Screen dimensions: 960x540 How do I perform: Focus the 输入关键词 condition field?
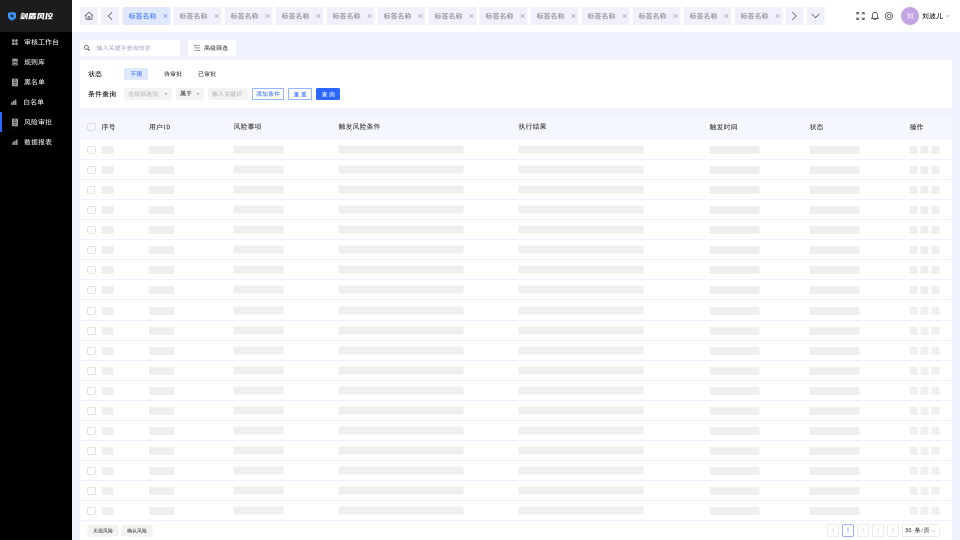[x=227, y=94]
